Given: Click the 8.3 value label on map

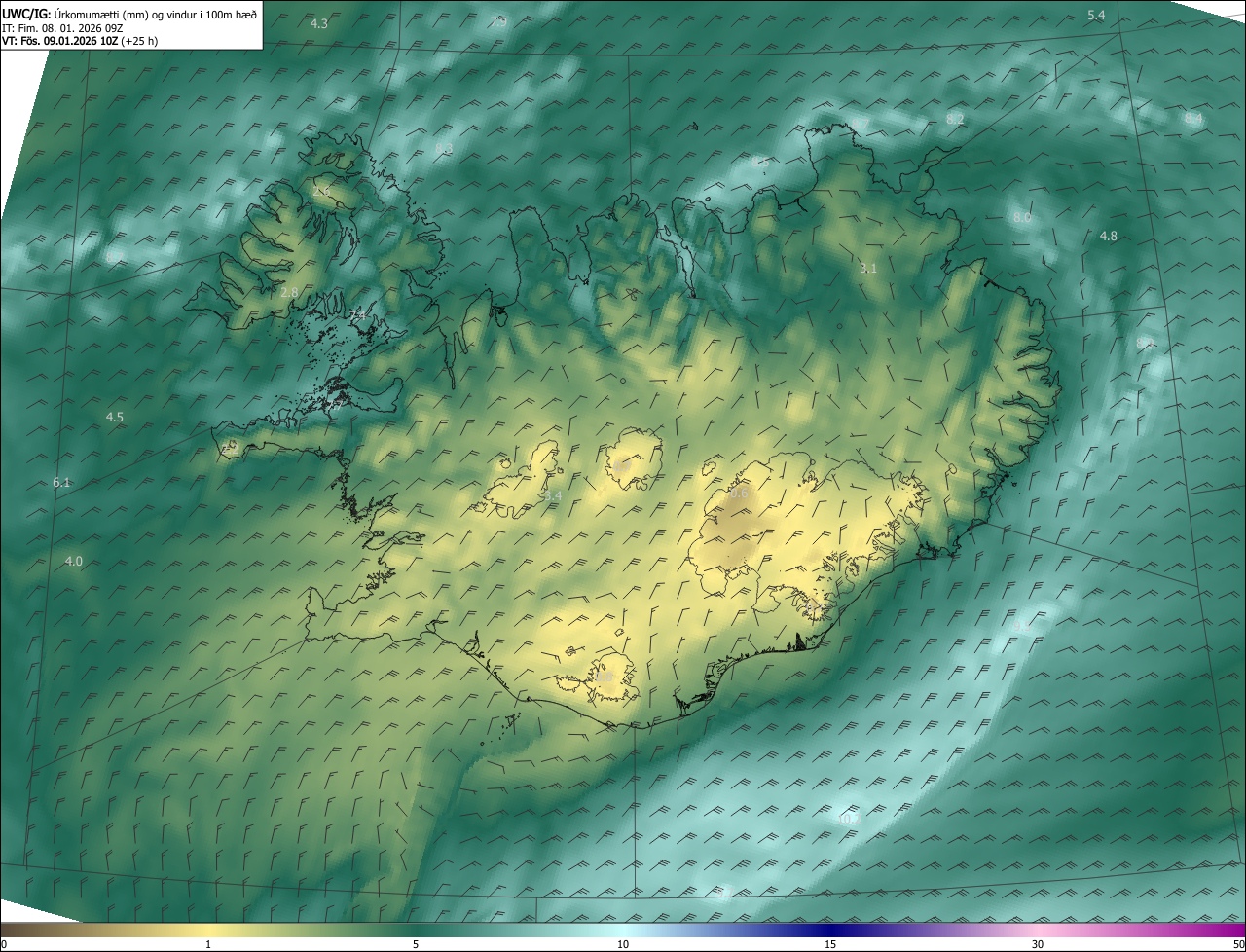Looking at the screenshot, I should [x=444, y=149].
